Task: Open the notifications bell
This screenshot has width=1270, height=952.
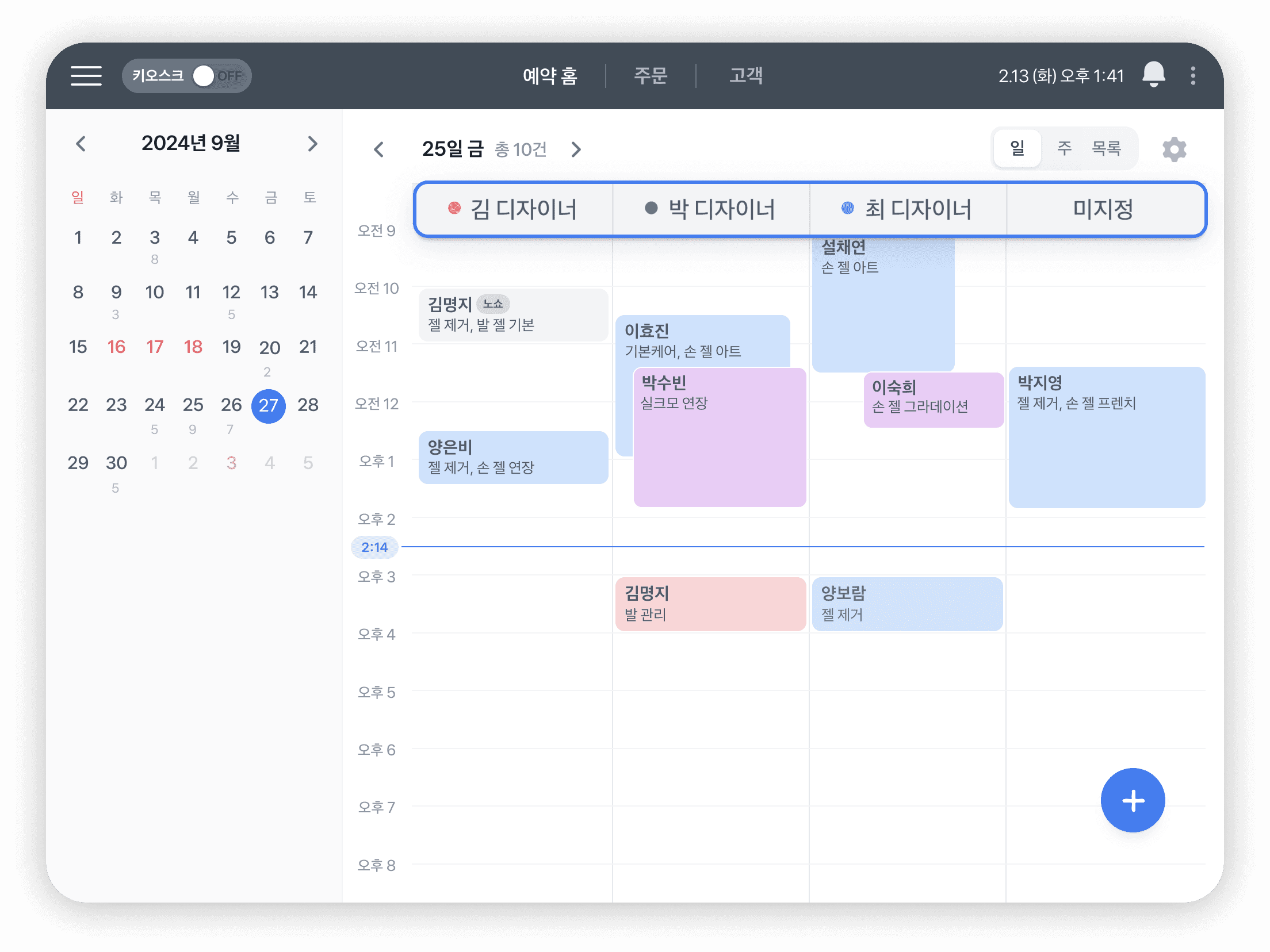Action: (x=1153, y=75)
